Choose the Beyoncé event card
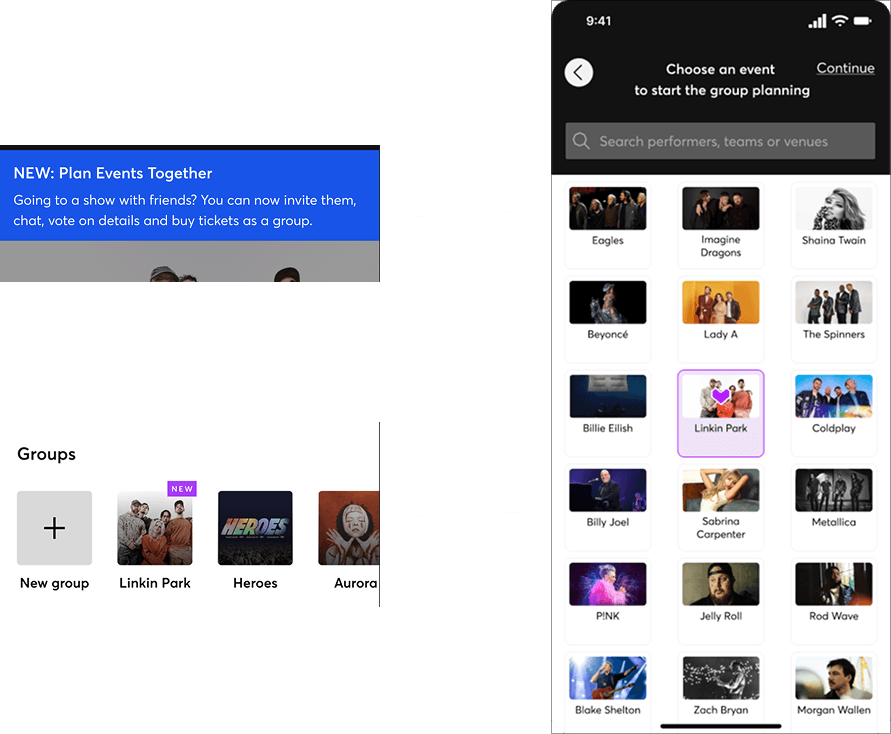The height and width of the screenshot is (734, 891). coord(607,319)
